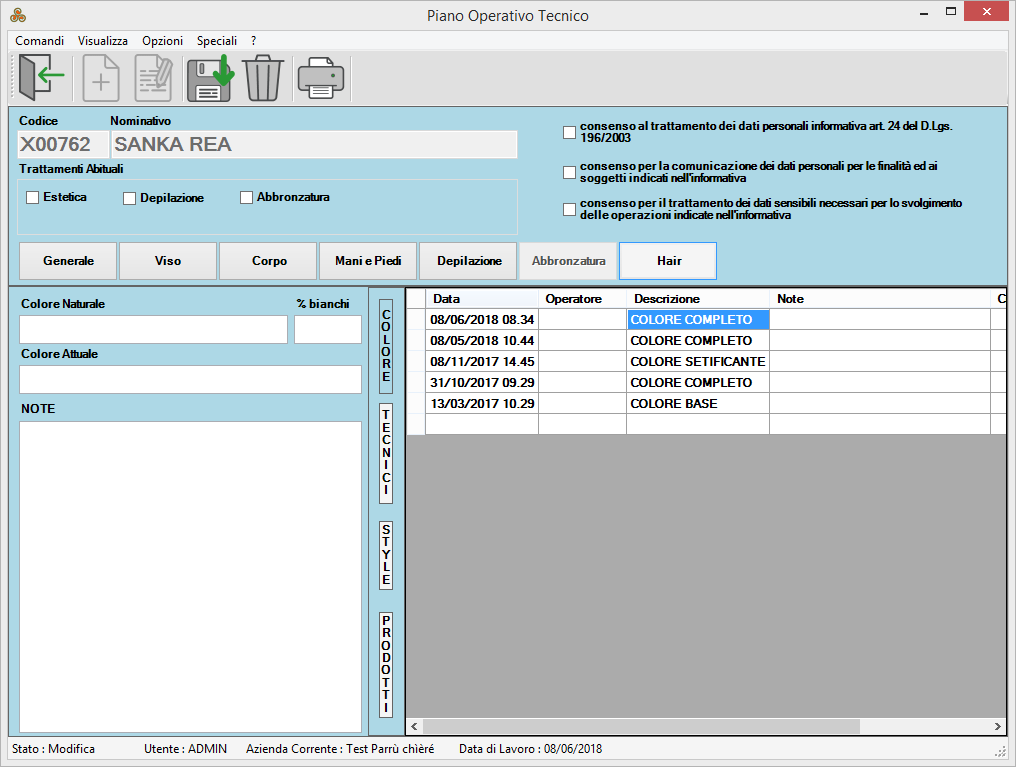Screen dimensions: 1016x767
Task: Click the Generale button
Action: point(68,261)
